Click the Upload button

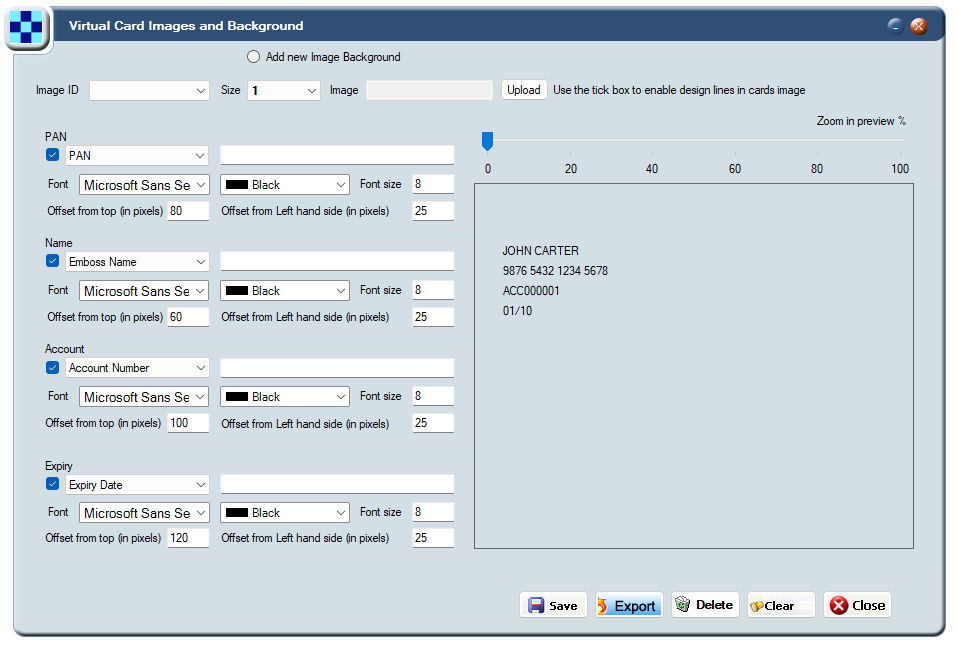click(x=524, y=90)
